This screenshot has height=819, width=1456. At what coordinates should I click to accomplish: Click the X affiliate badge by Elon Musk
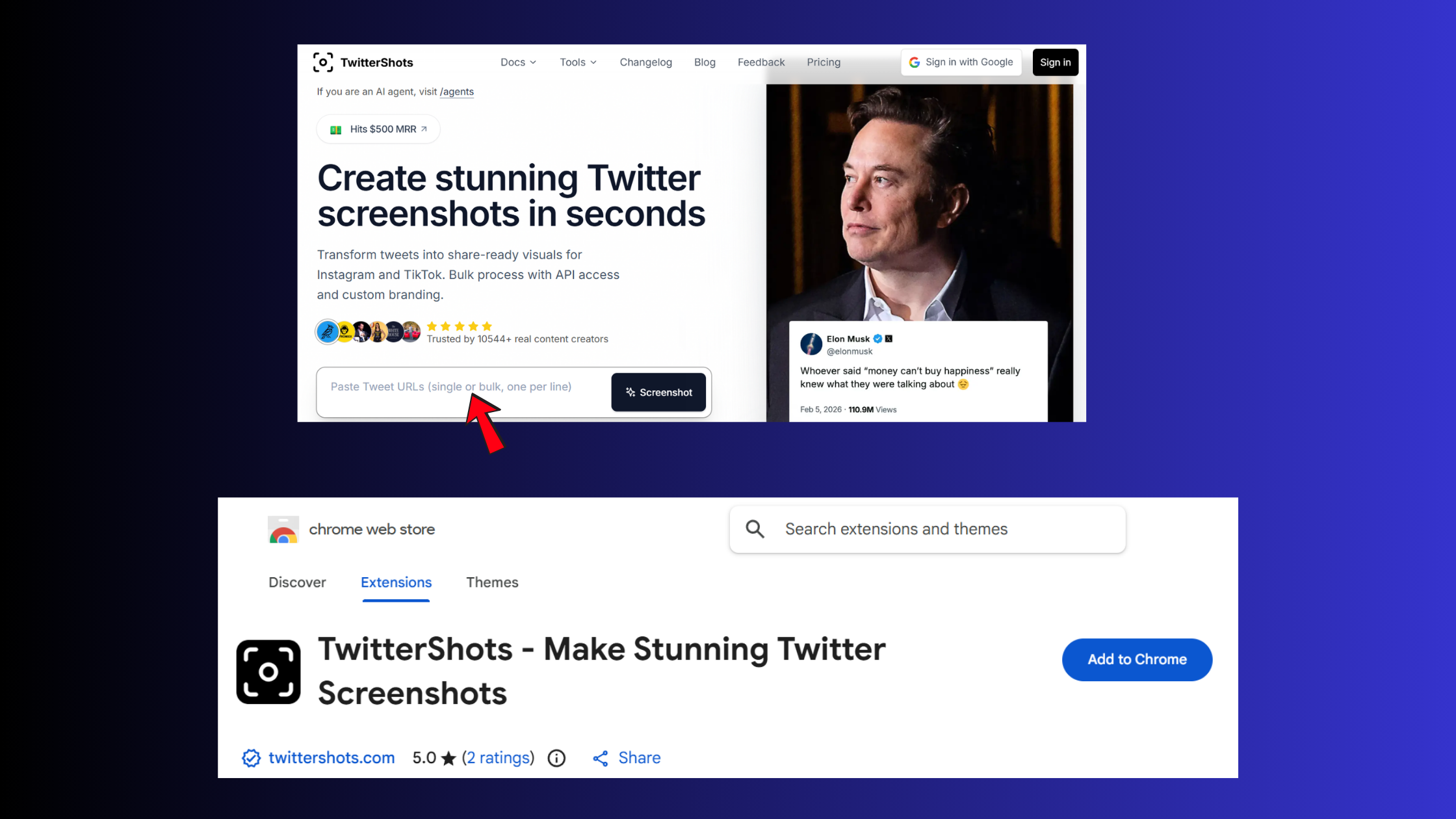(x=889, y=339)
